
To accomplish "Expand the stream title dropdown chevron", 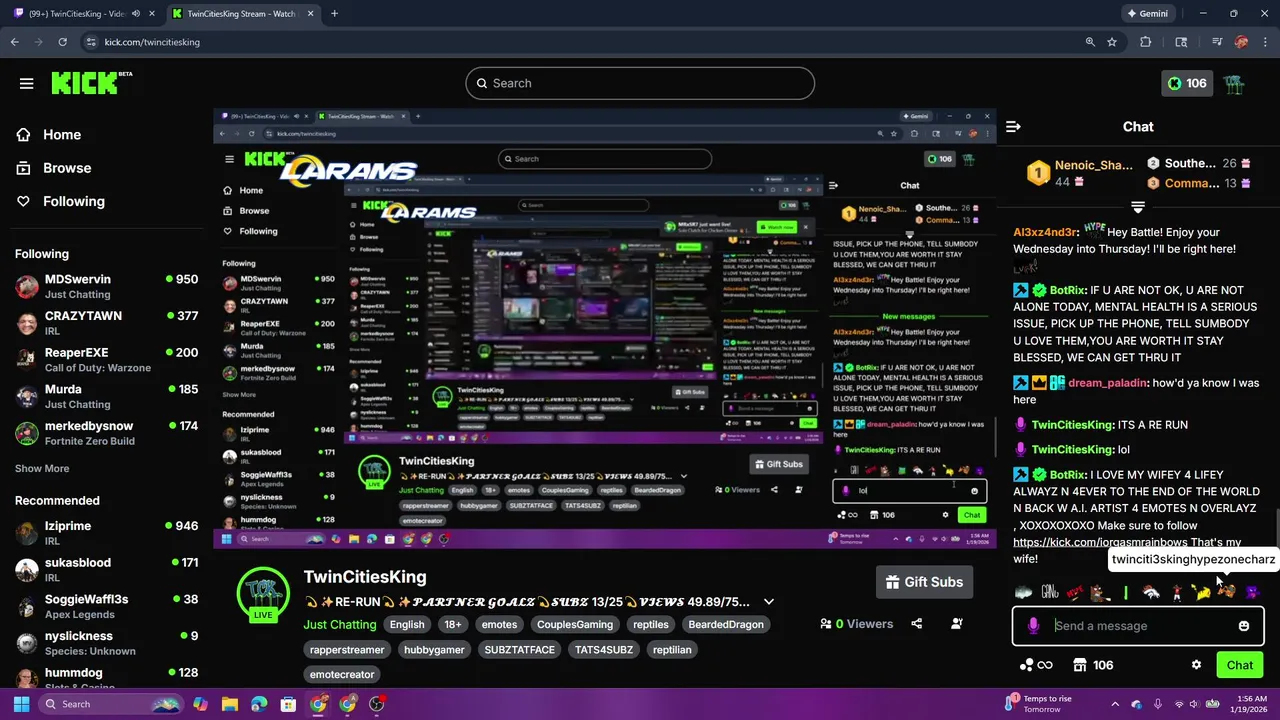I will click(x=768, y=602).
